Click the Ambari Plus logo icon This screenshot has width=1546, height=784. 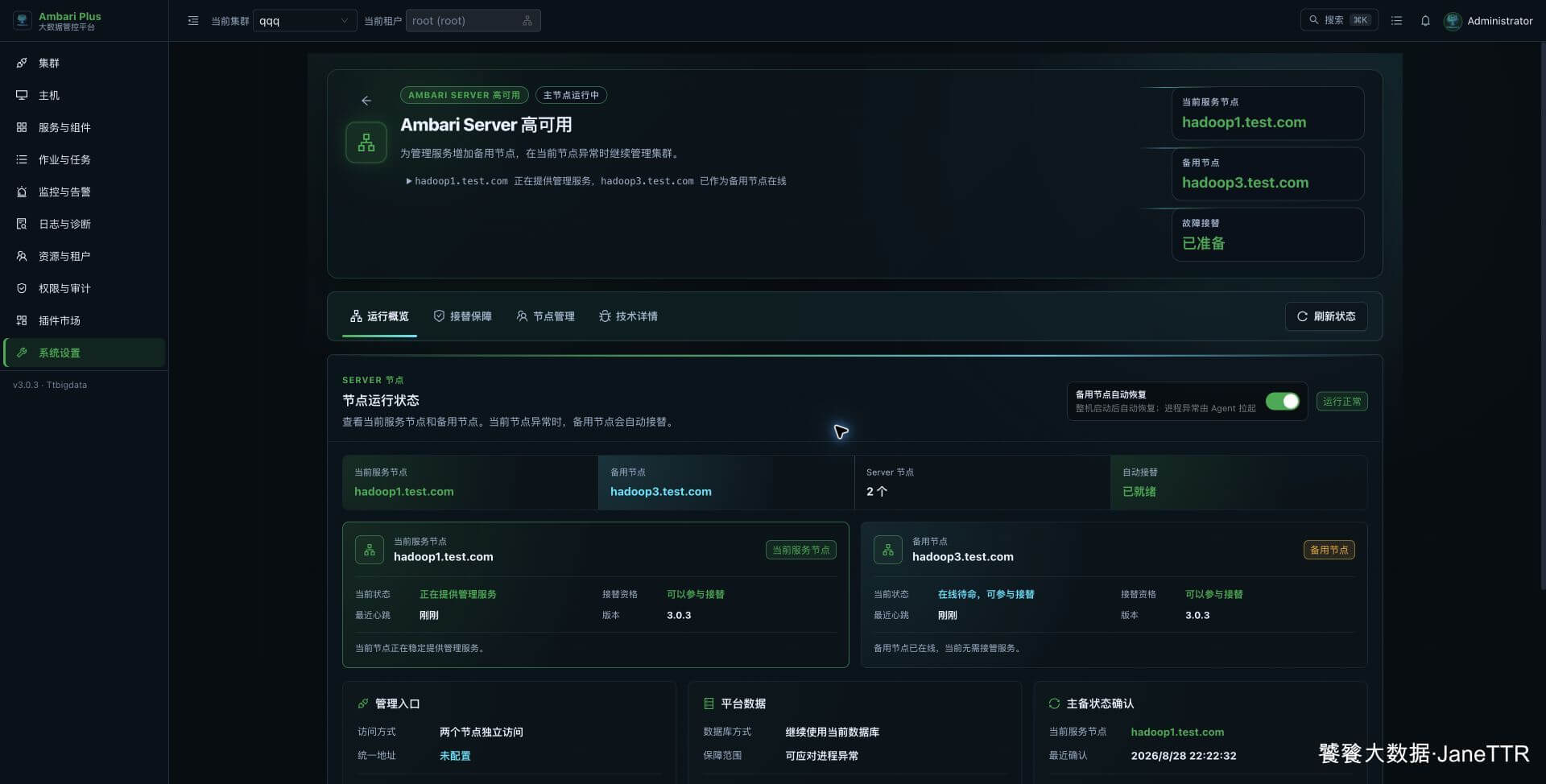tap(23, 20)
